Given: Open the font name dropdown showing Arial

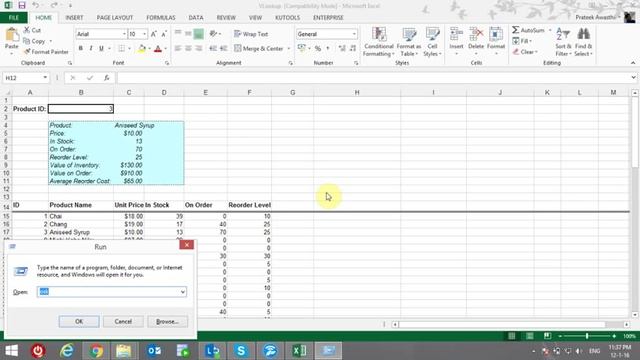Looking at the screenshot, I should click(124, 34).
